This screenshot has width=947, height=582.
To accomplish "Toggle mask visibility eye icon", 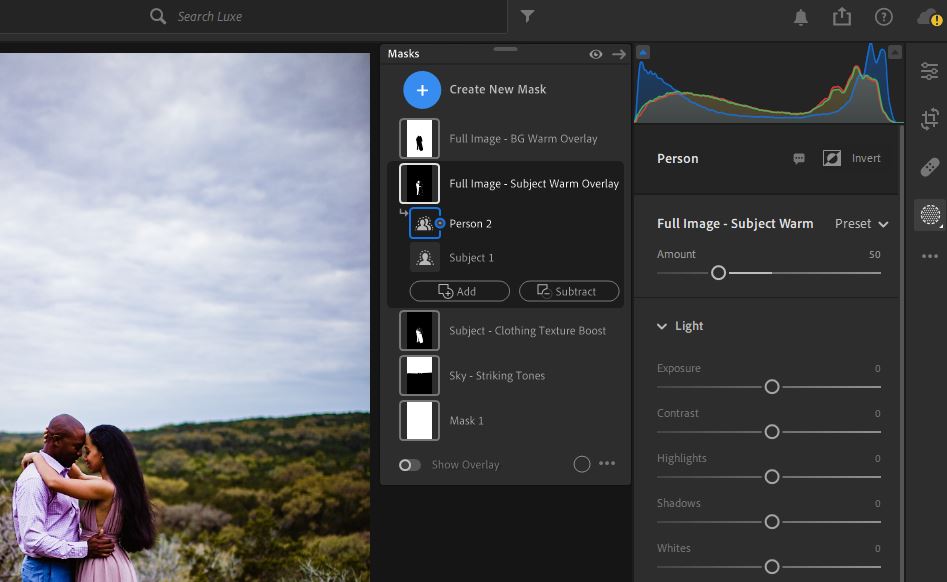I will tap(596, 54).
